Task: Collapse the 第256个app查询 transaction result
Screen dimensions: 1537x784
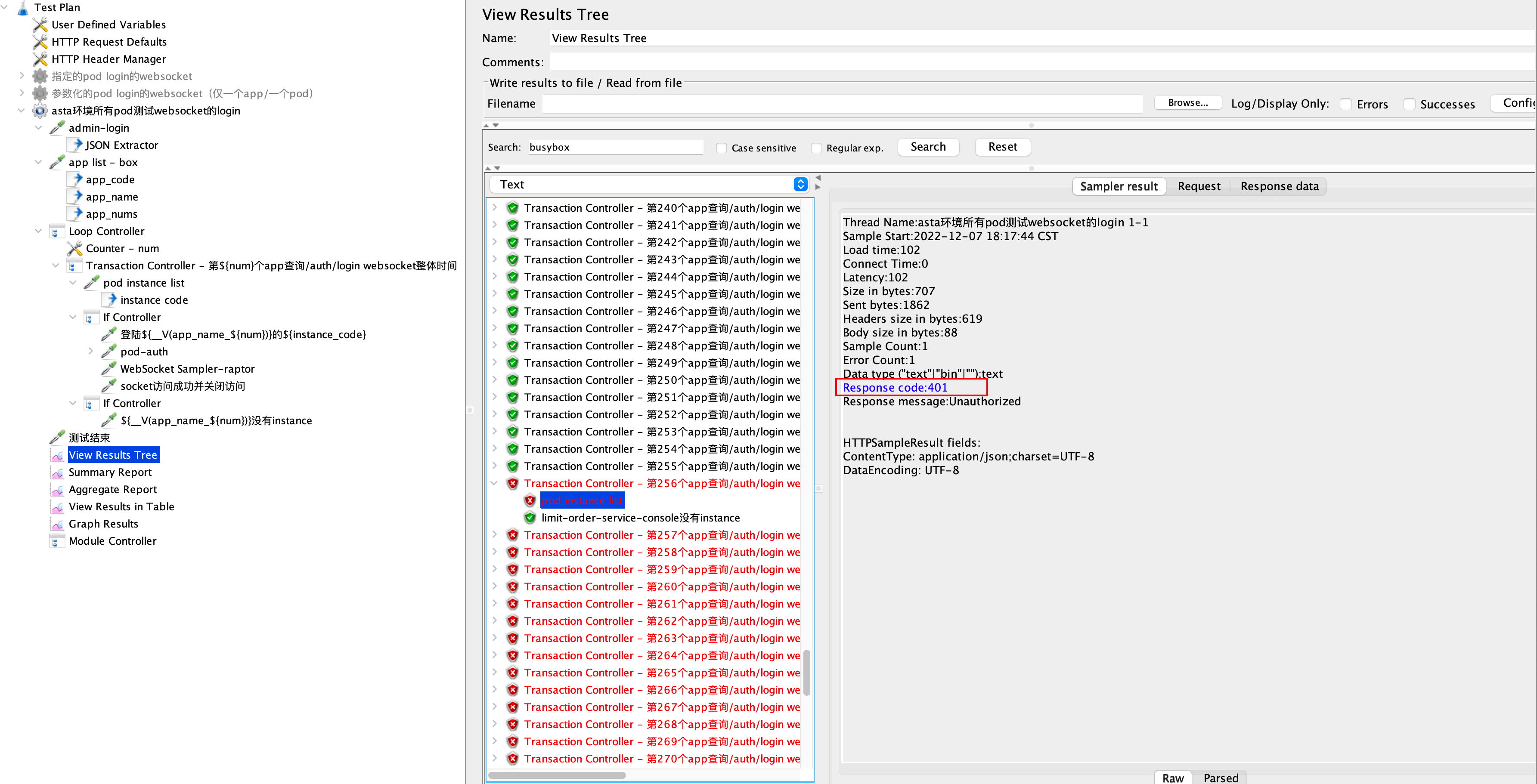Action: (495, 484)
